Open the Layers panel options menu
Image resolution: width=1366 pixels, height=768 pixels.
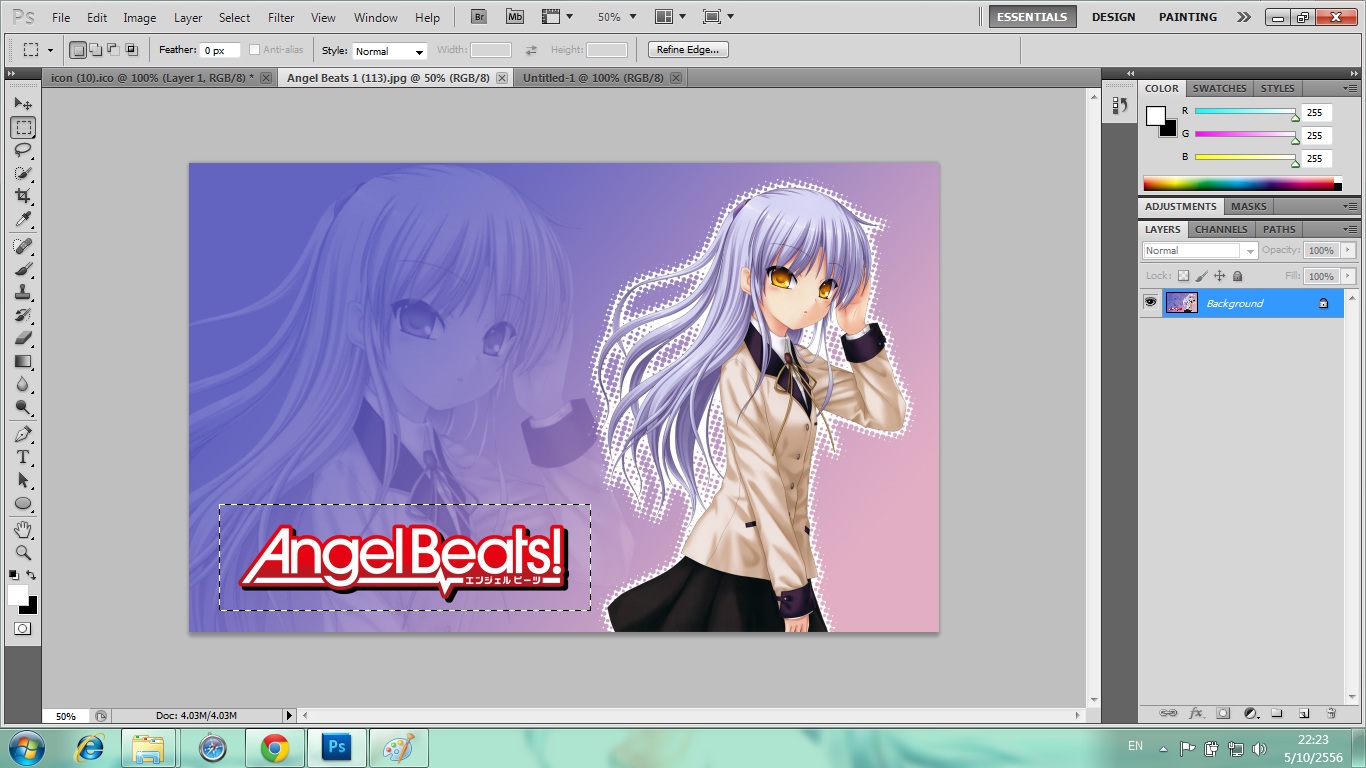point(1350,229)
